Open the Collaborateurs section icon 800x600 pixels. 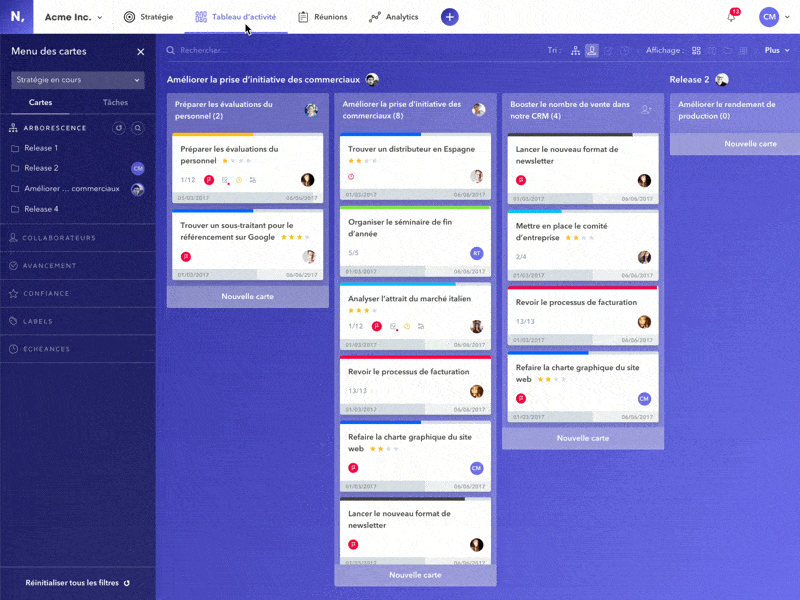point(14,237)
